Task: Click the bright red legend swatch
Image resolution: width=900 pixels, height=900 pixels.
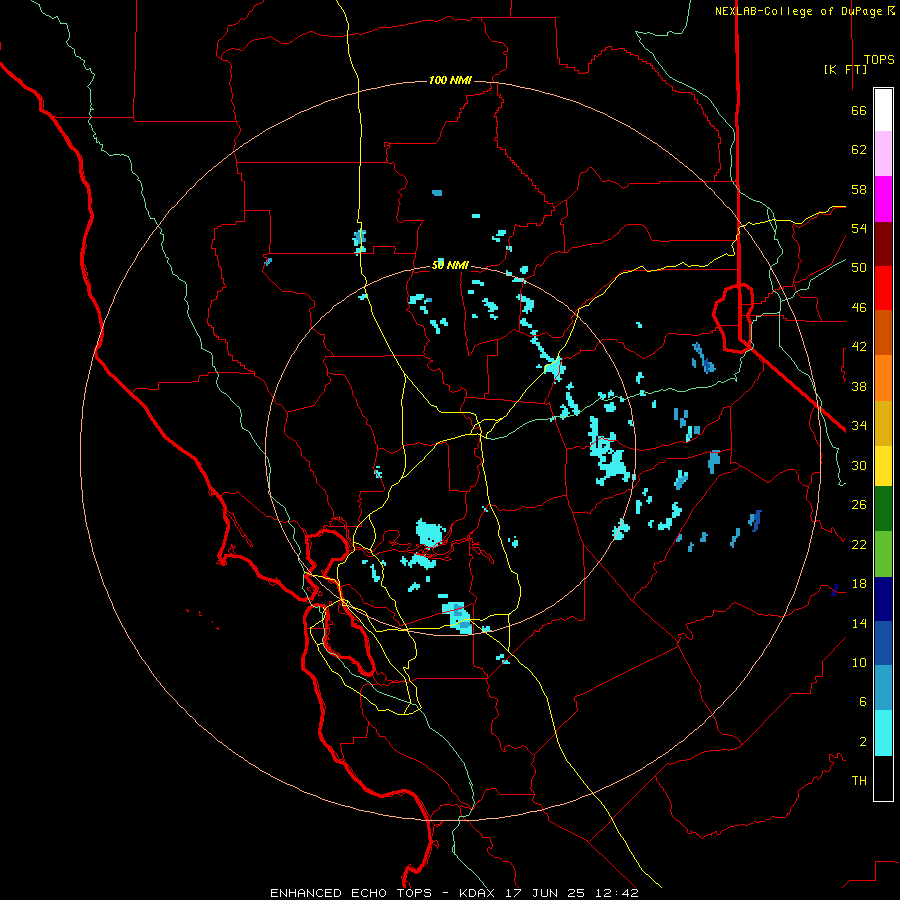Action: tap(883, 288)
